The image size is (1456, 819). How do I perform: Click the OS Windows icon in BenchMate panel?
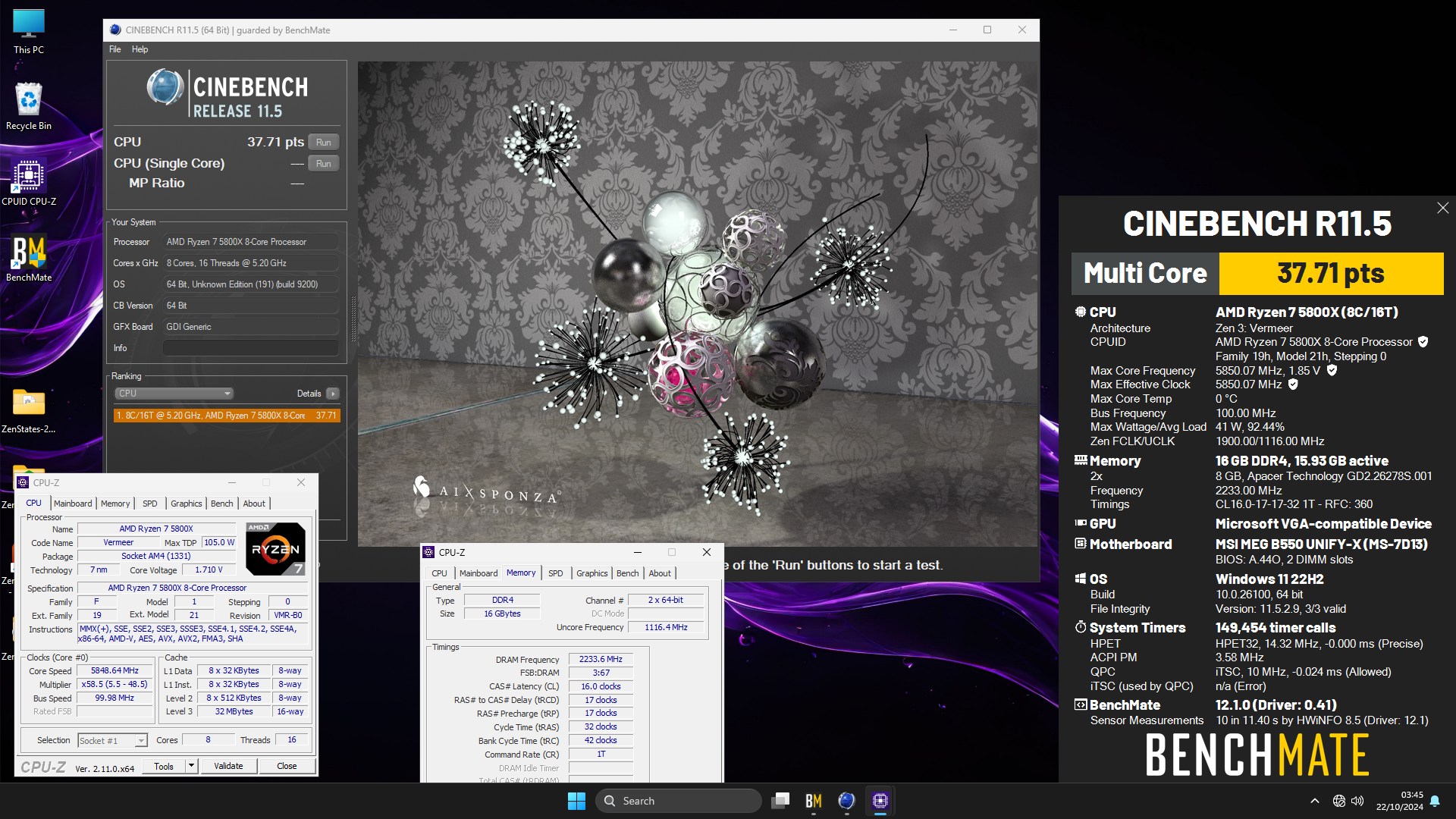click(1081, 578)
